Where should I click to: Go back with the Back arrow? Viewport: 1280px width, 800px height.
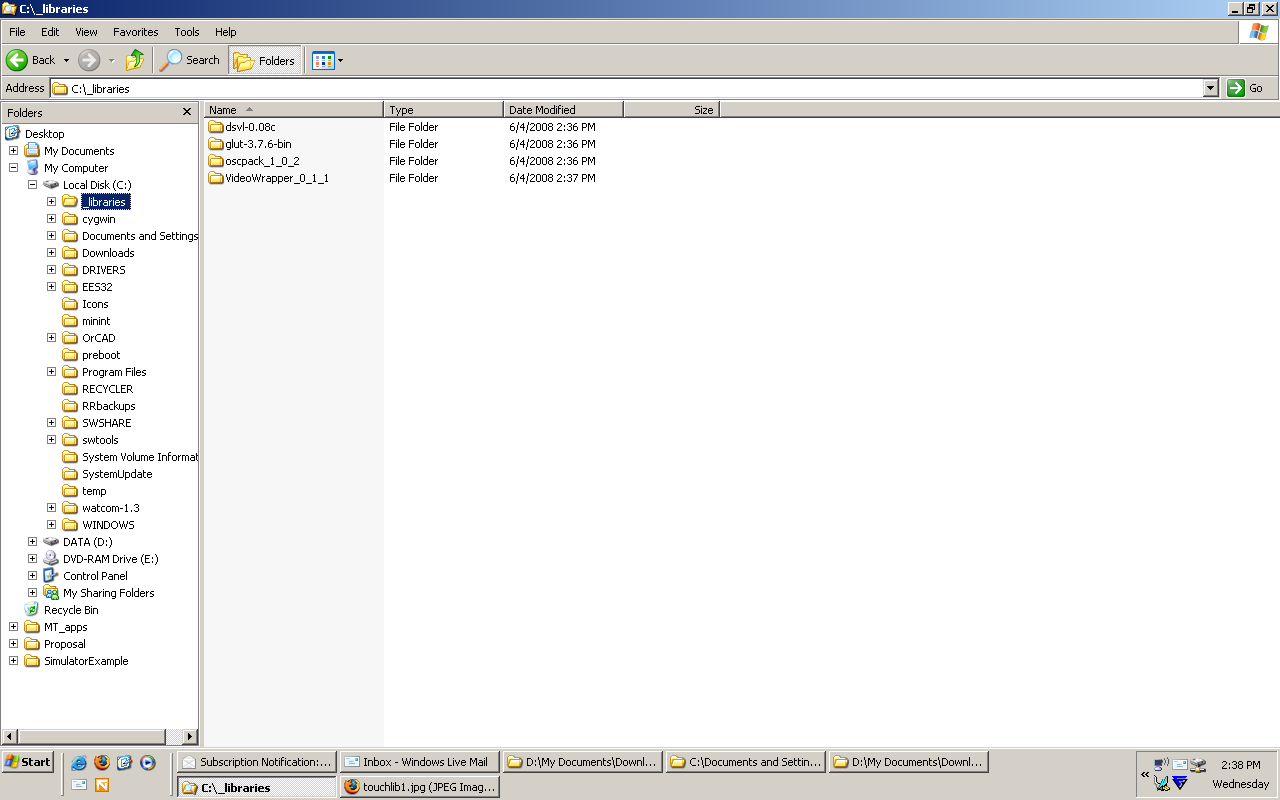coord(17,60)
